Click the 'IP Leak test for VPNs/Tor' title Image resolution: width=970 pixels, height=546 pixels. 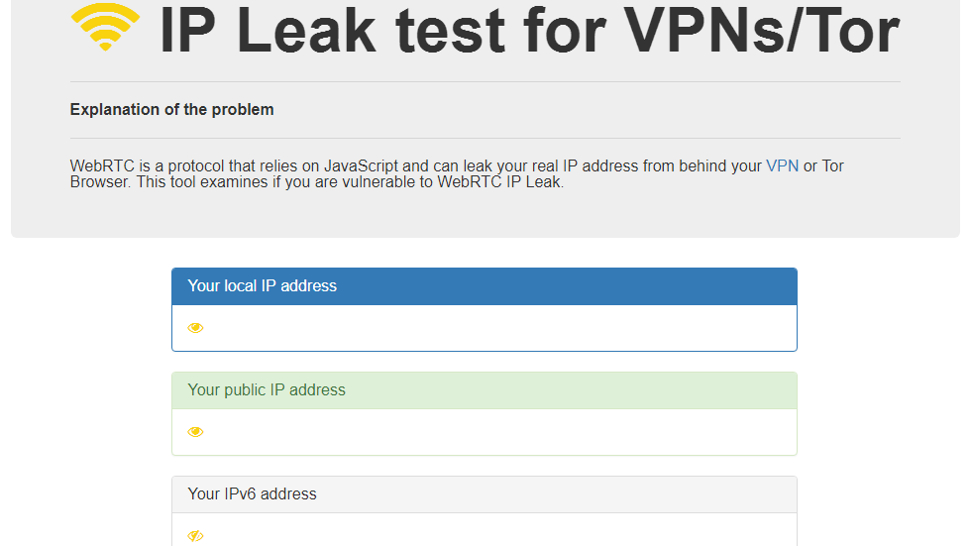click(529, 30)
